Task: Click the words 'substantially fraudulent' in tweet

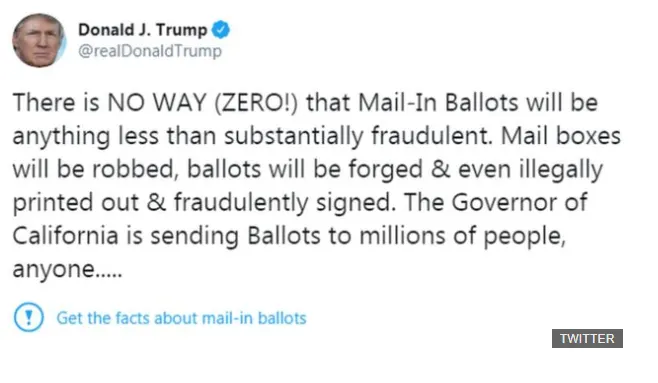Action: [x=358, y=136]
